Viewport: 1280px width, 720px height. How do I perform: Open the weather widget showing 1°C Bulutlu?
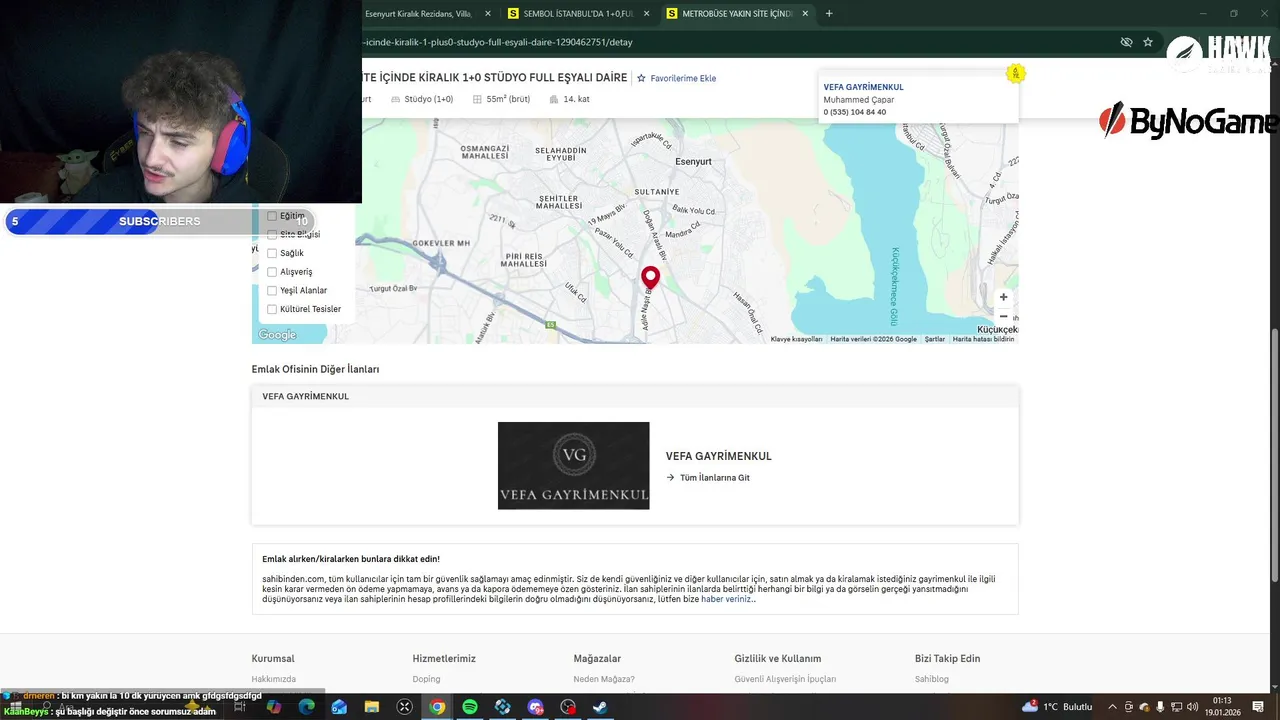pyautogui.click(x=1058, y=707)
